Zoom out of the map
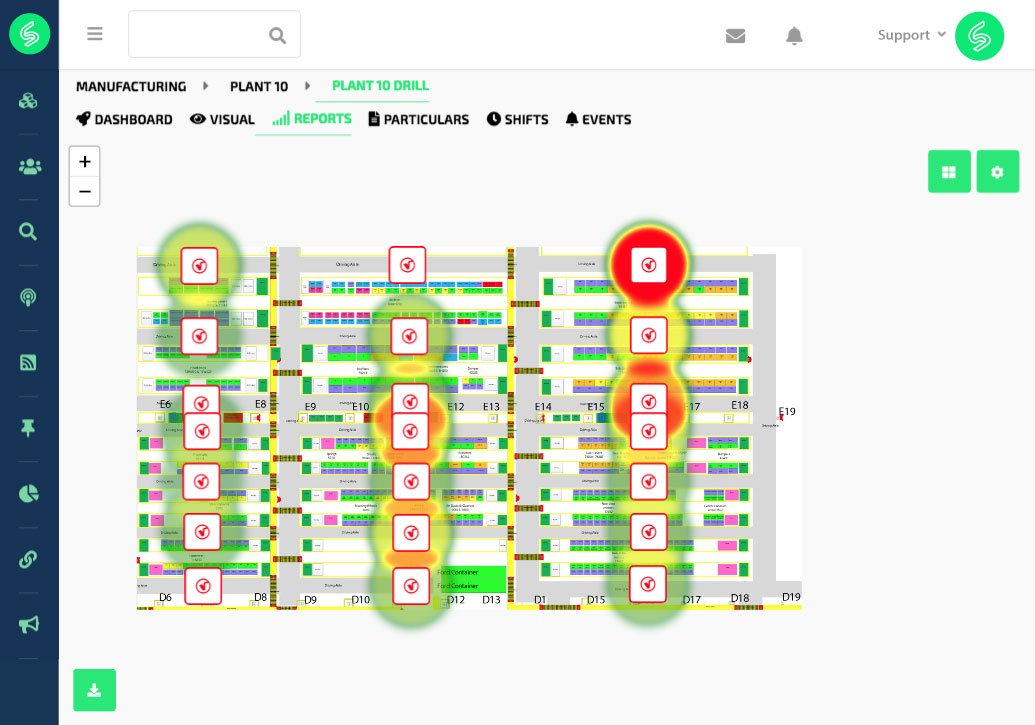 tap(84, 191)
